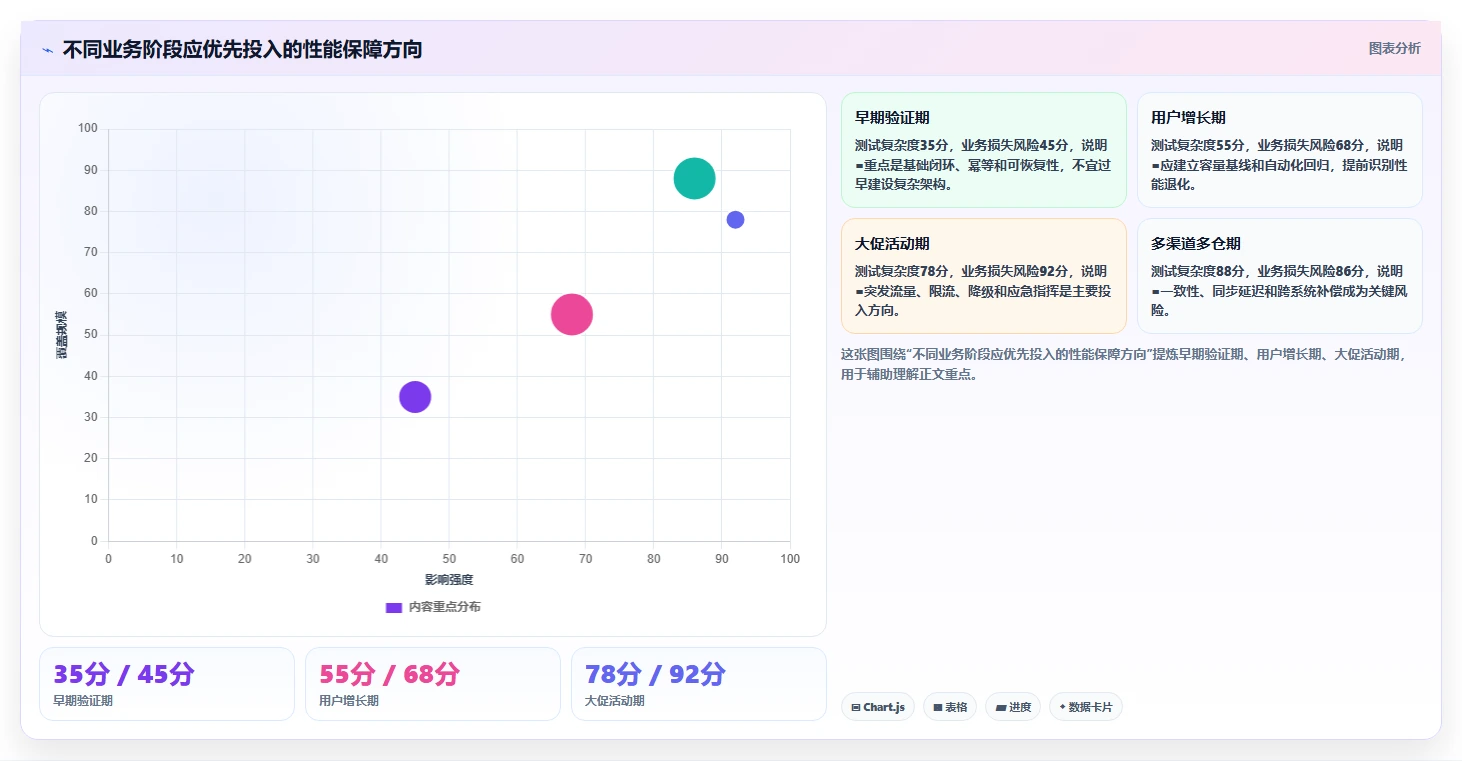Click the 图表分析 label in header
The image size is (1462, 761).
1394,48
